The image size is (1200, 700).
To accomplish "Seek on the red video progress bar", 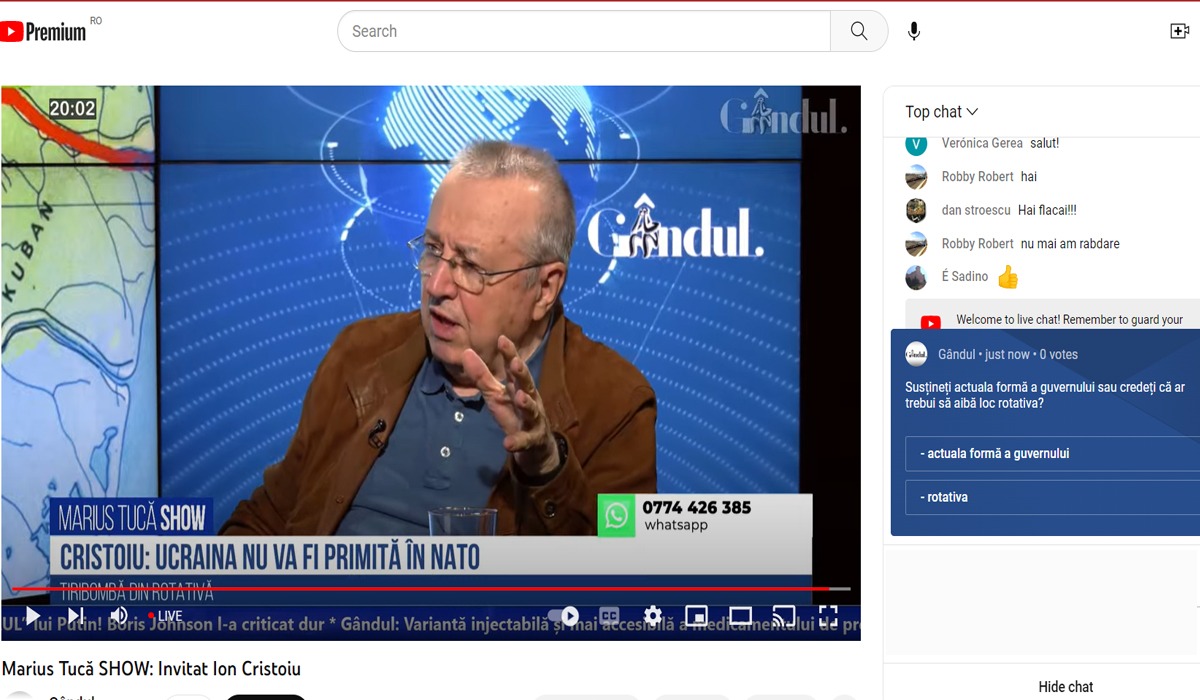I will tap(430, 589).
